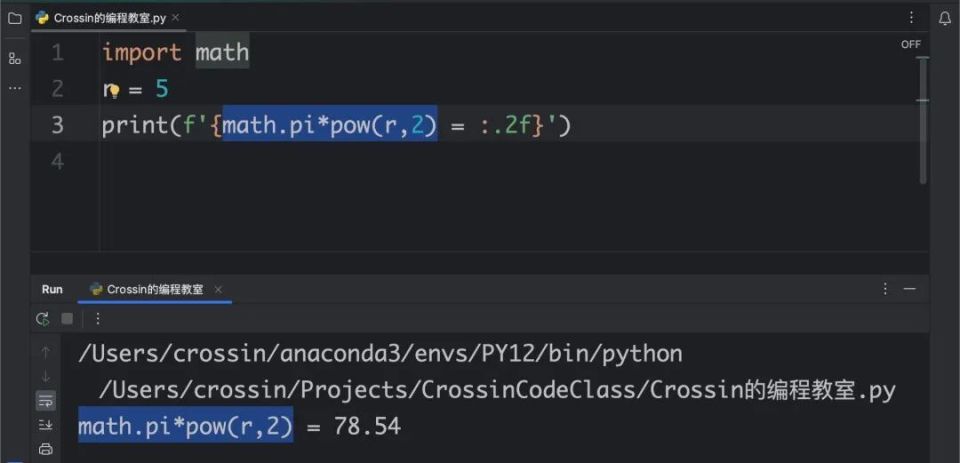This screenshot has height=463, width=960.
Task: Click the editor vertical scrollbar
Action: pos(923,119)
